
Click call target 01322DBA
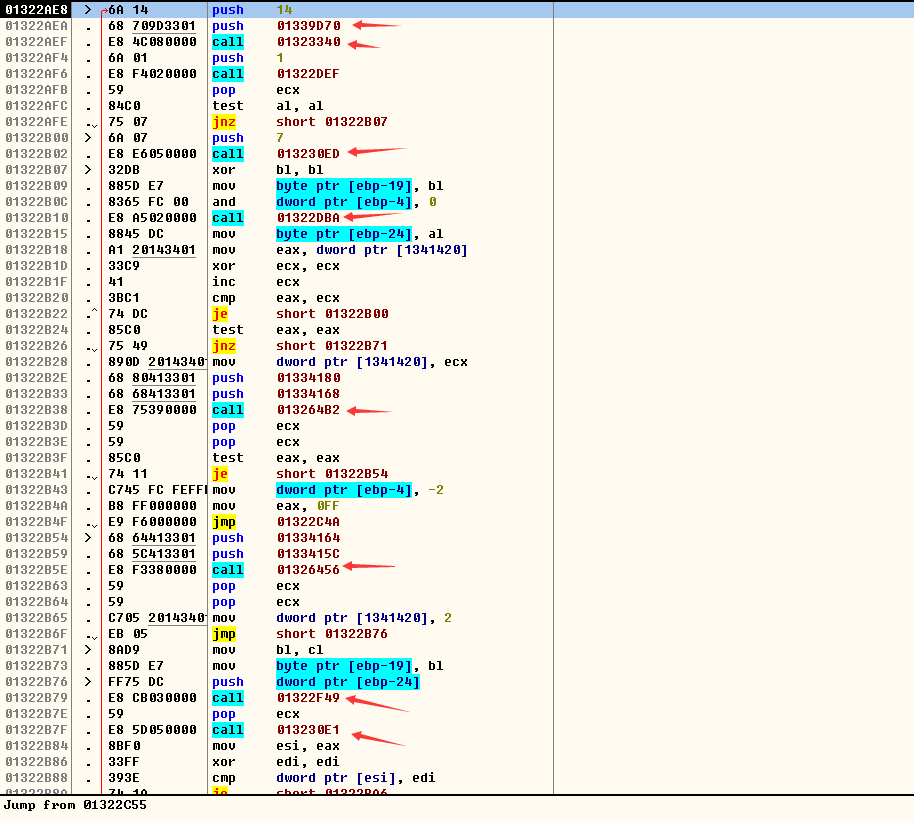[308, 217]
